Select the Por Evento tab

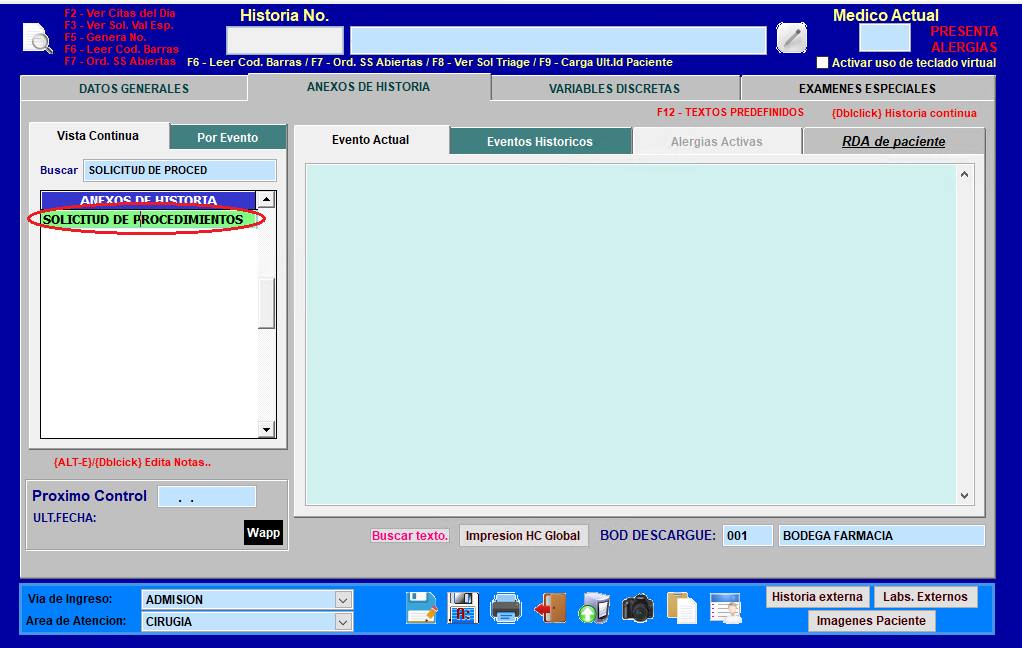[227, 138]
